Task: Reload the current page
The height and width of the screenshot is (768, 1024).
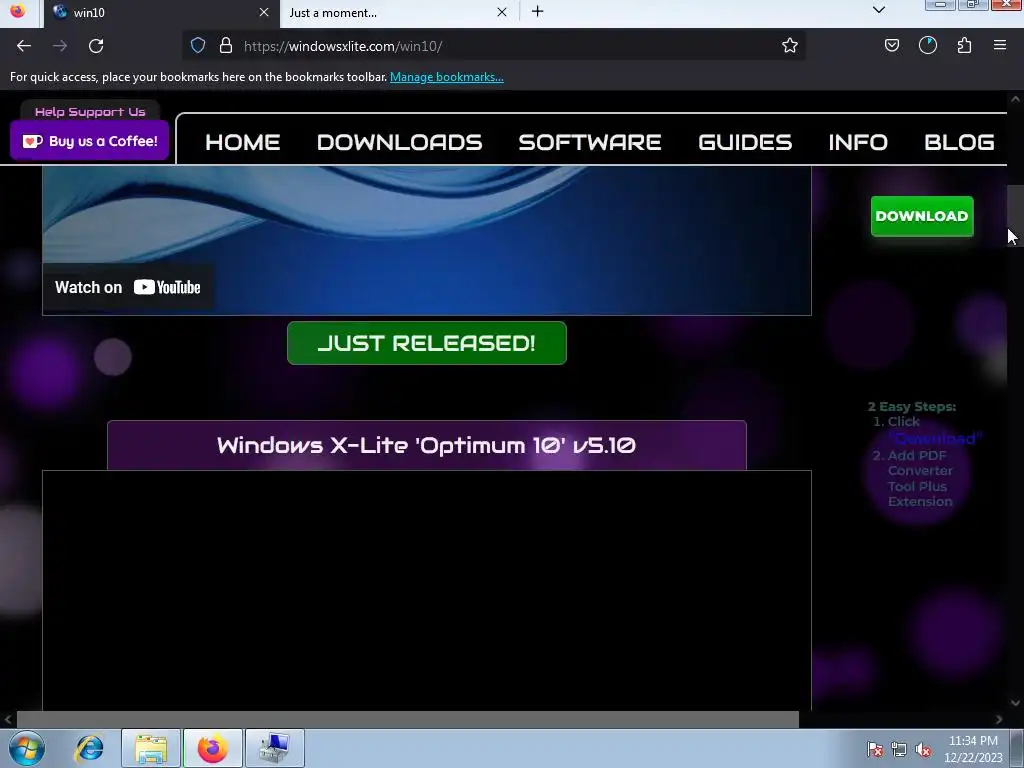Action: pos(96,46)
